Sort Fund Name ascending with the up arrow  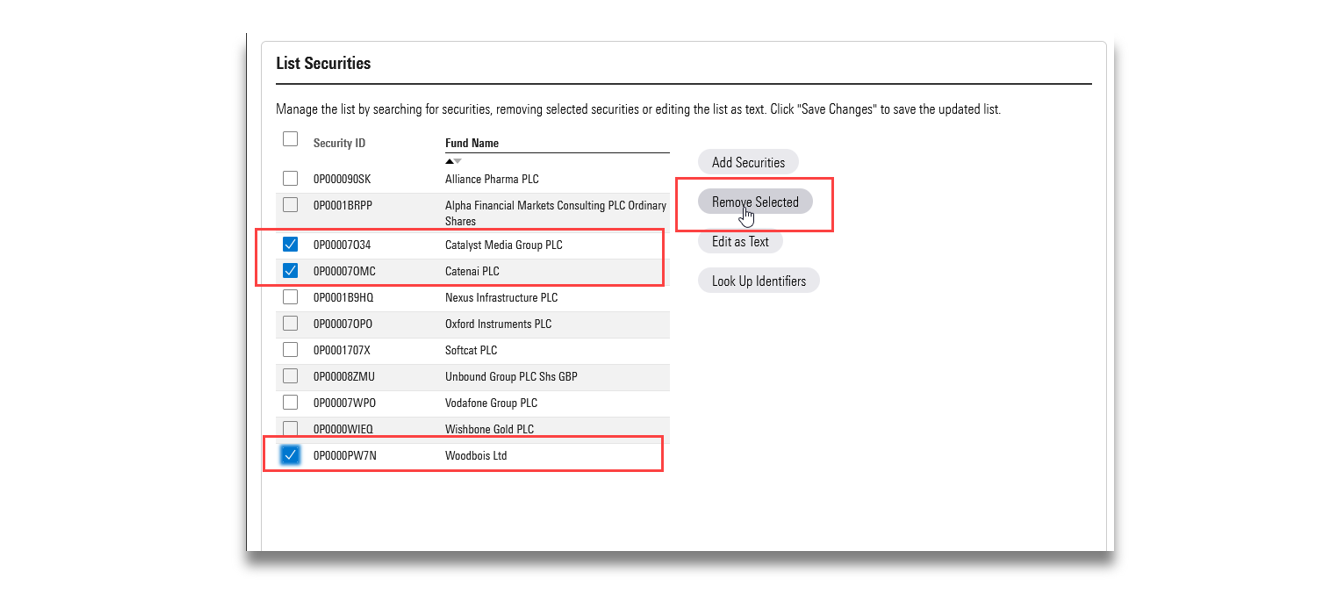449,159
